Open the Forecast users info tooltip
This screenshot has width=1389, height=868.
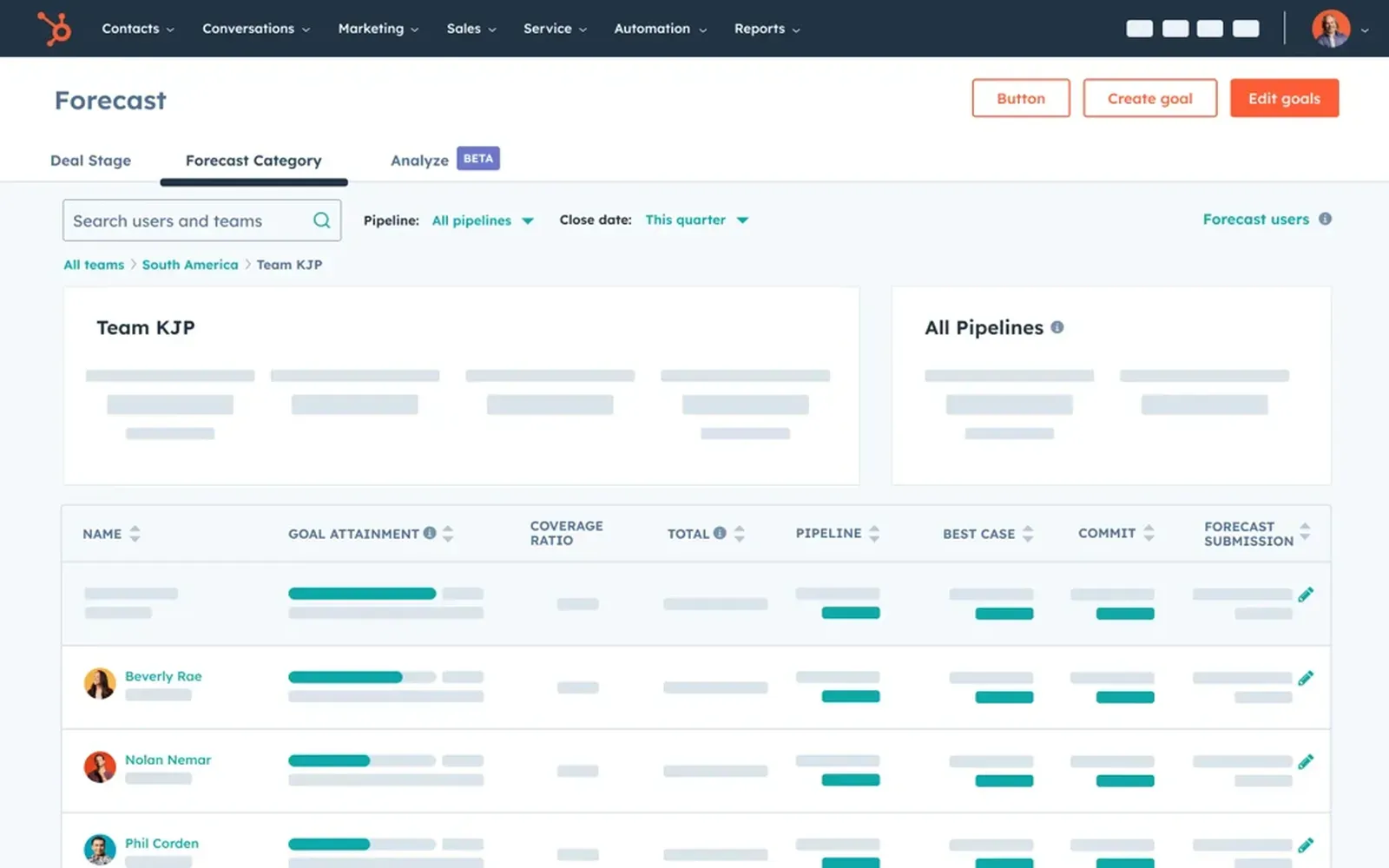point(1325,219)
